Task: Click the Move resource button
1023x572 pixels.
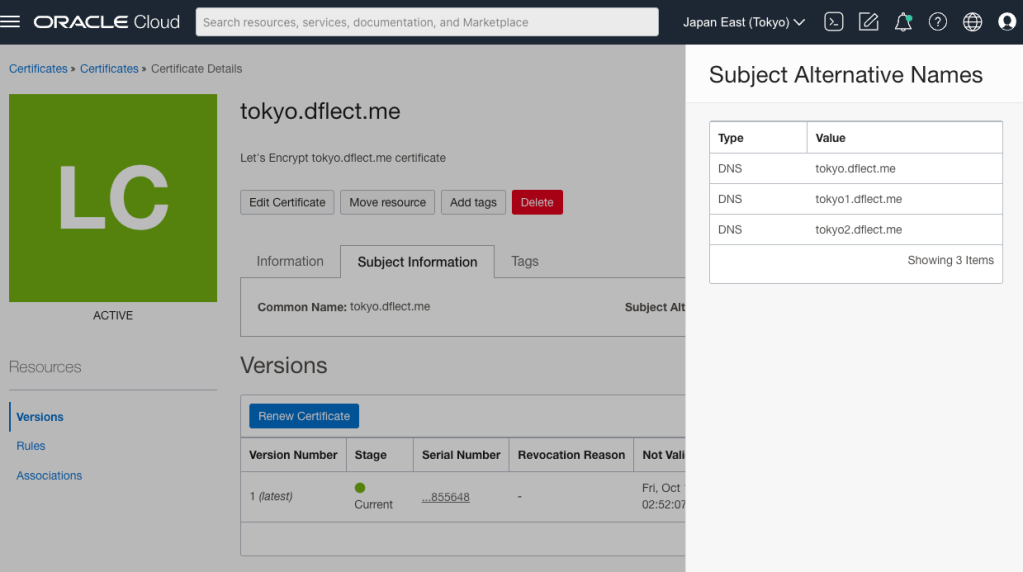Action: tap(387, 202)
